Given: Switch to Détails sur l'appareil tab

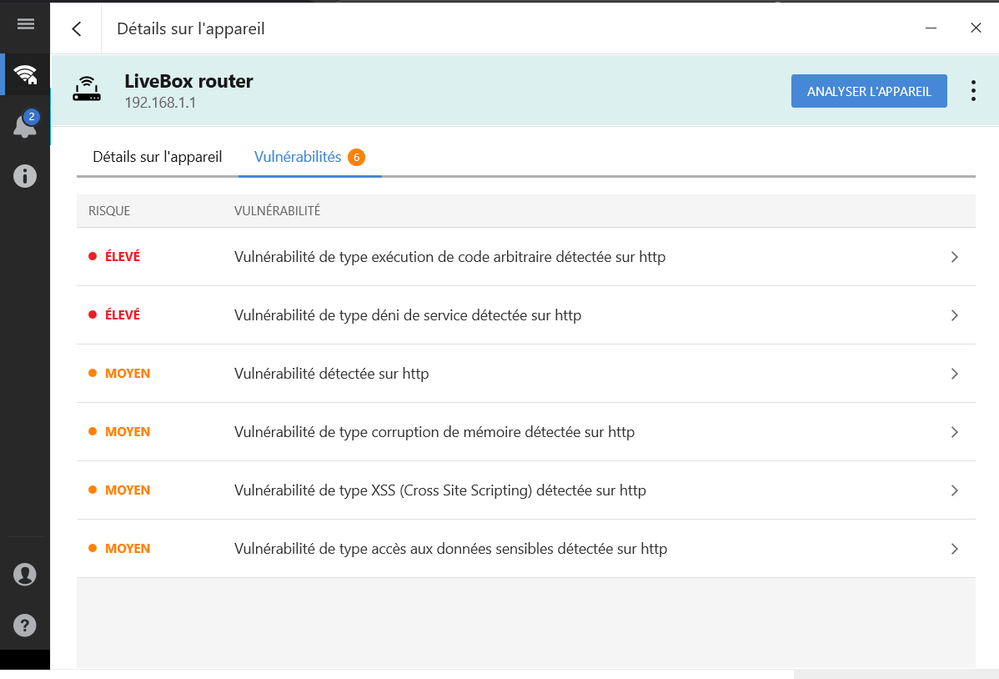Looking at the screenshot, I should pos(157,157).
